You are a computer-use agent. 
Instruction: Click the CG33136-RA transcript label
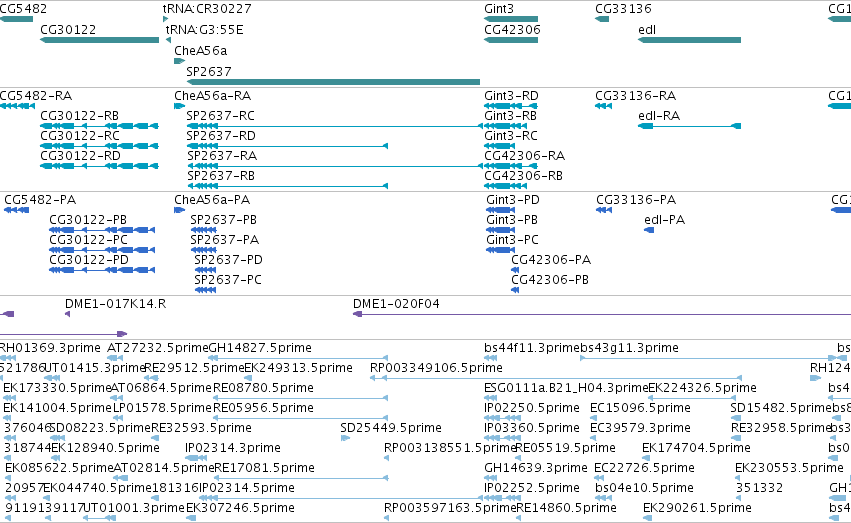(x=636, y=96)
